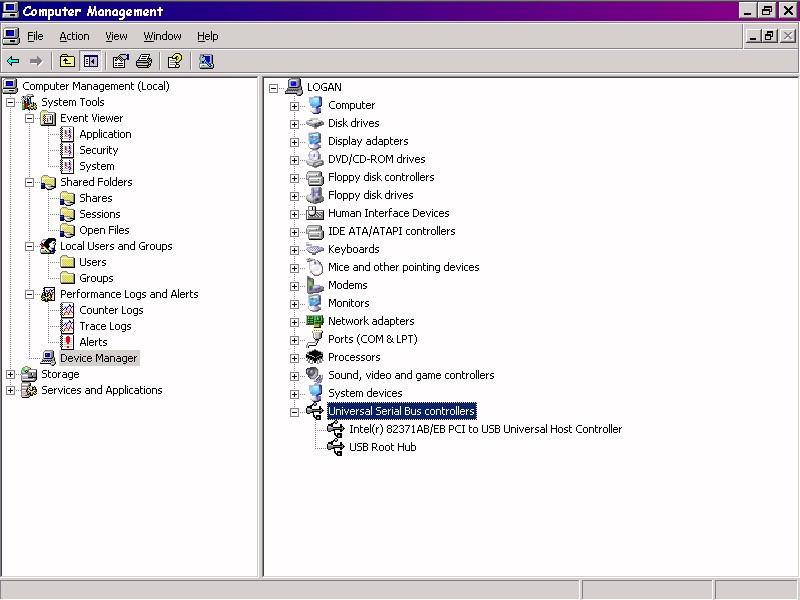Expand the Human Interface Devices category
Viewport: 800px width, 600px height.
tap(294, 214)
